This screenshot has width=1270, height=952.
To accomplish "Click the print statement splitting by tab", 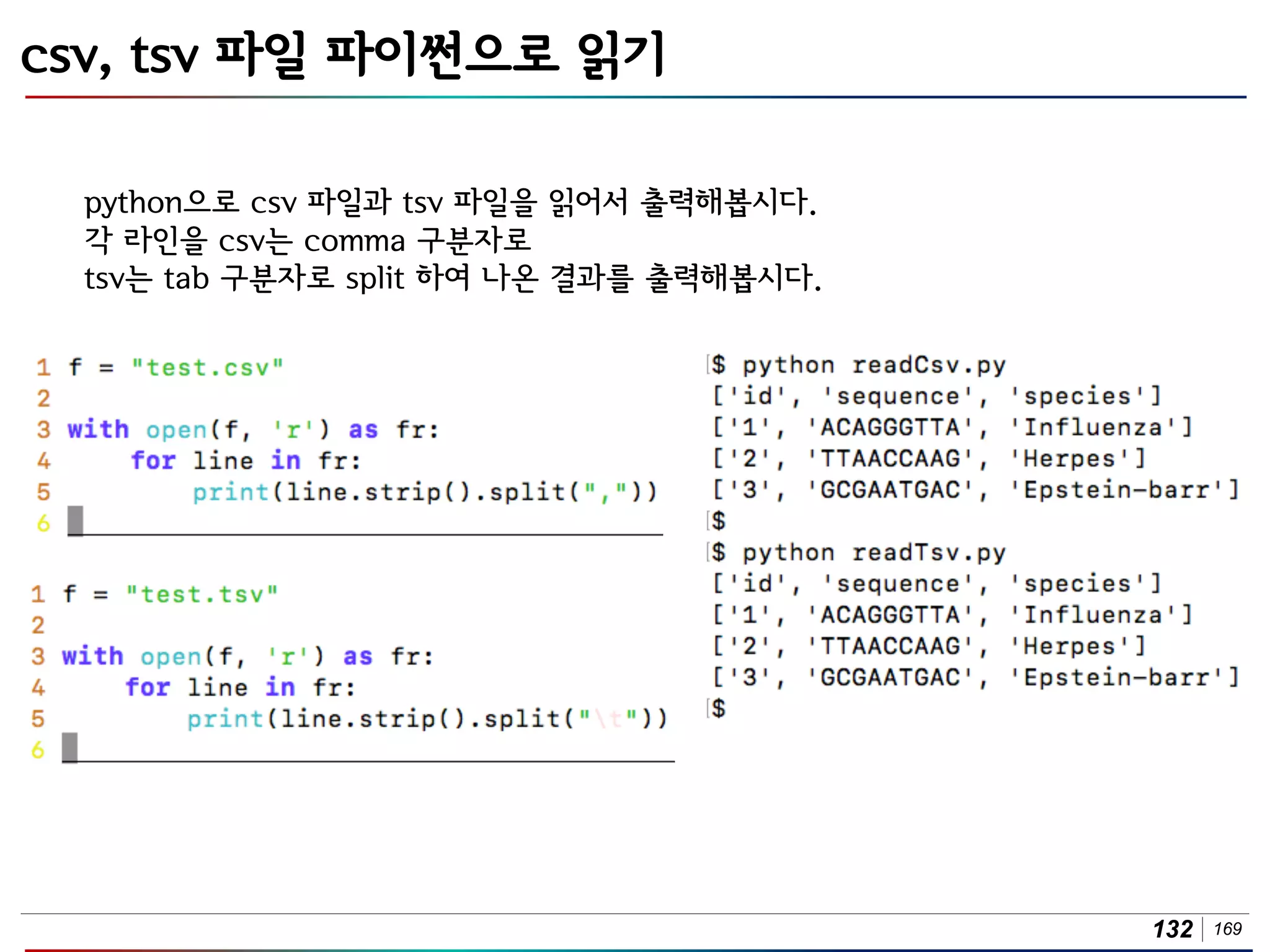I will point(427,719).
